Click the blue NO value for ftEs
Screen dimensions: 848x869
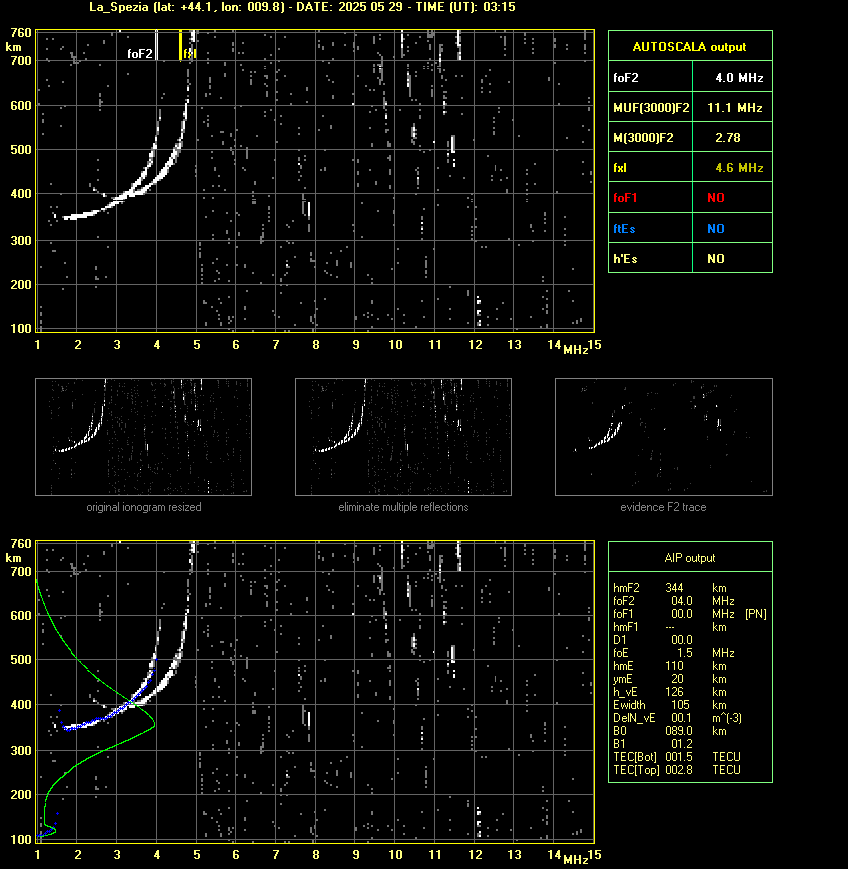[716, 228]
